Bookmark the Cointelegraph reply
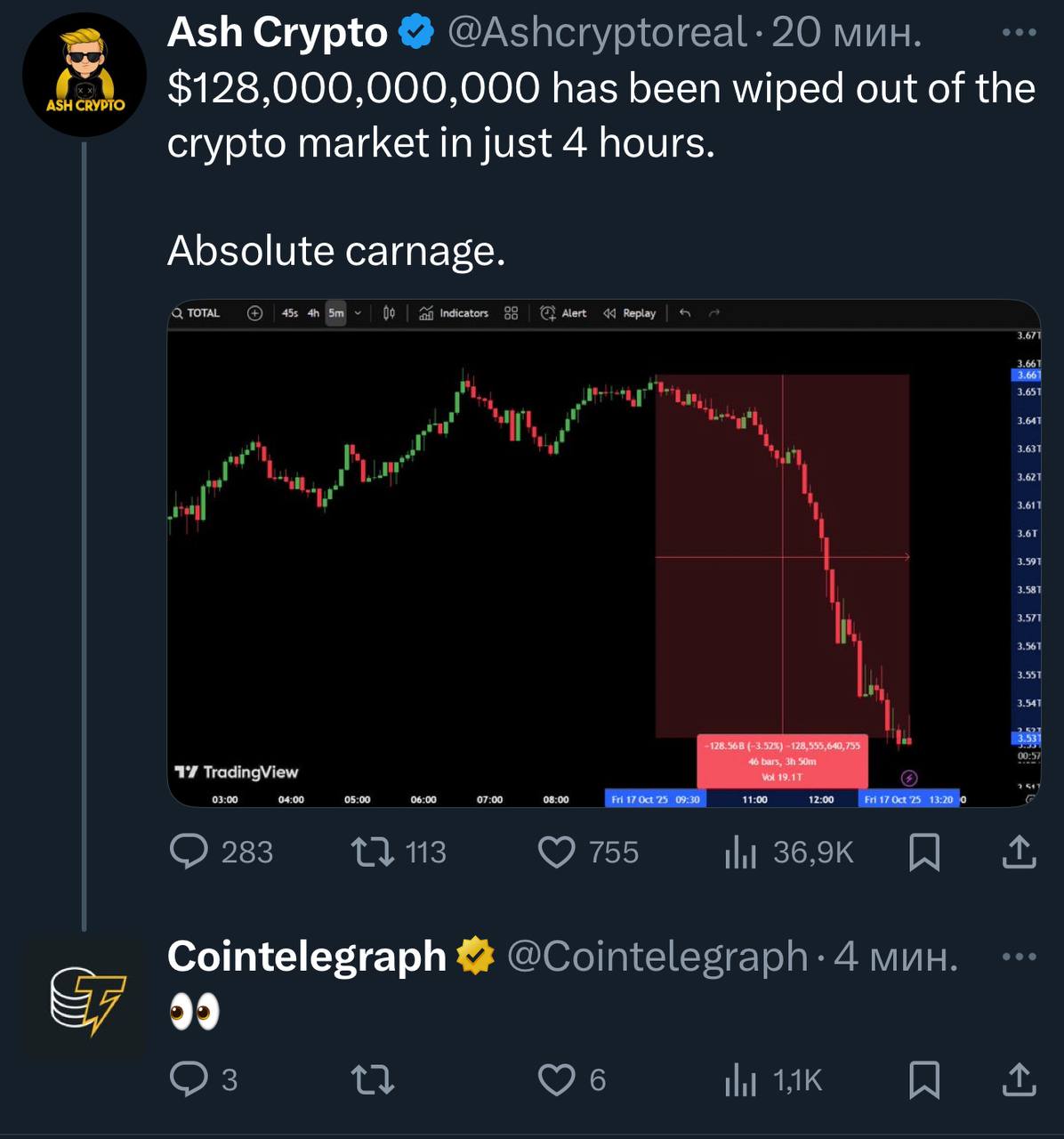Image resolution: width=1064 pixels, height=1139 pixels. (924, 1079)
